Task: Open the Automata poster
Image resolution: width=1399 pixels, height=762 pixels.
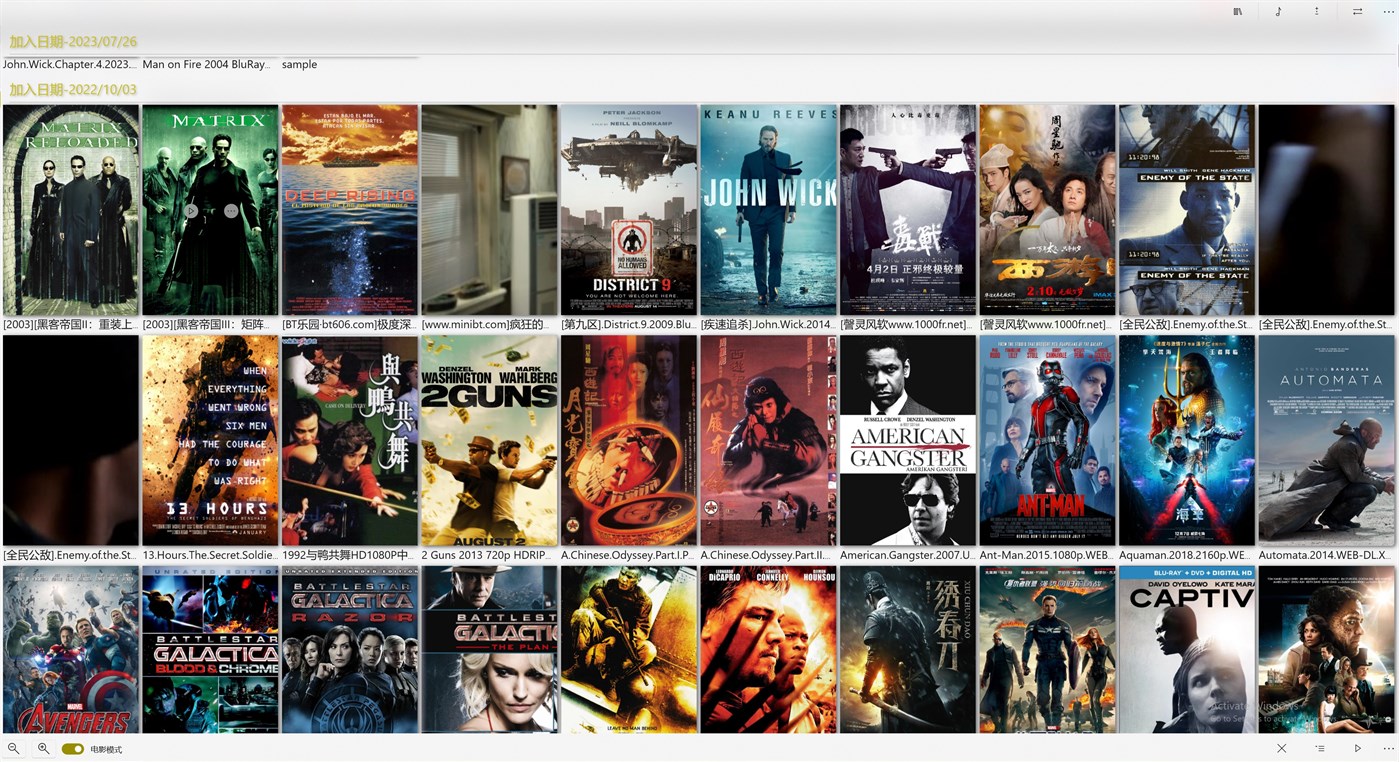Action: pyautogui.click(x=1326, y=440)
